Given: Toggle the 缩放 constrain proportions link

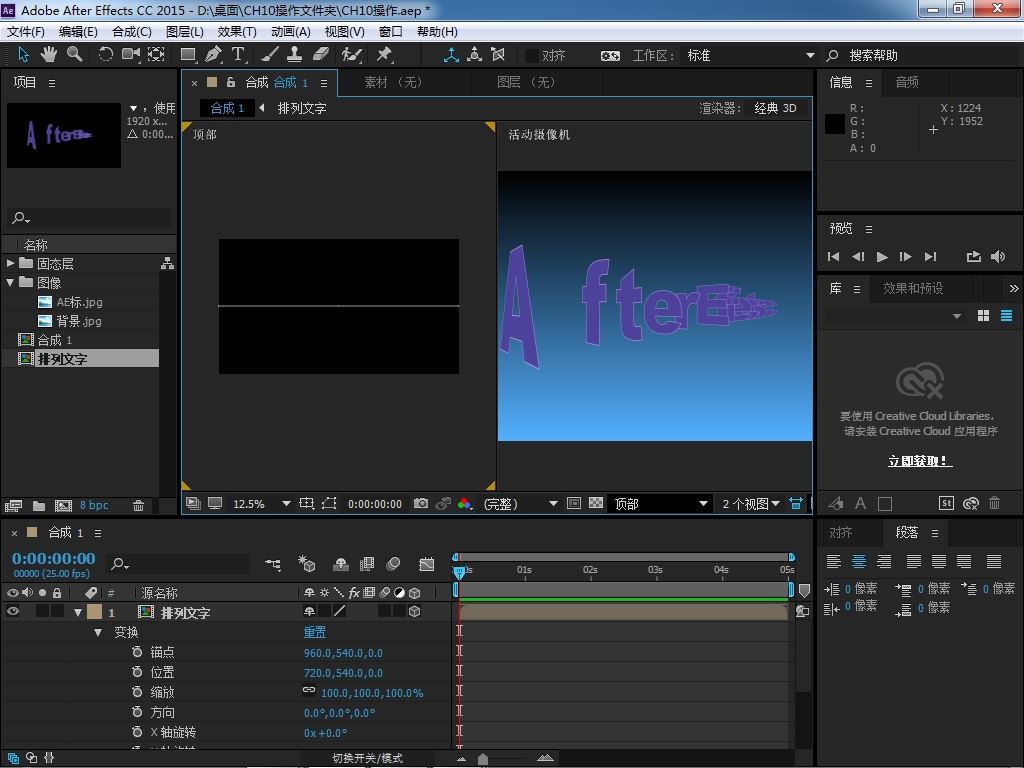Looking at the screenshot, I should pos(309,690).
